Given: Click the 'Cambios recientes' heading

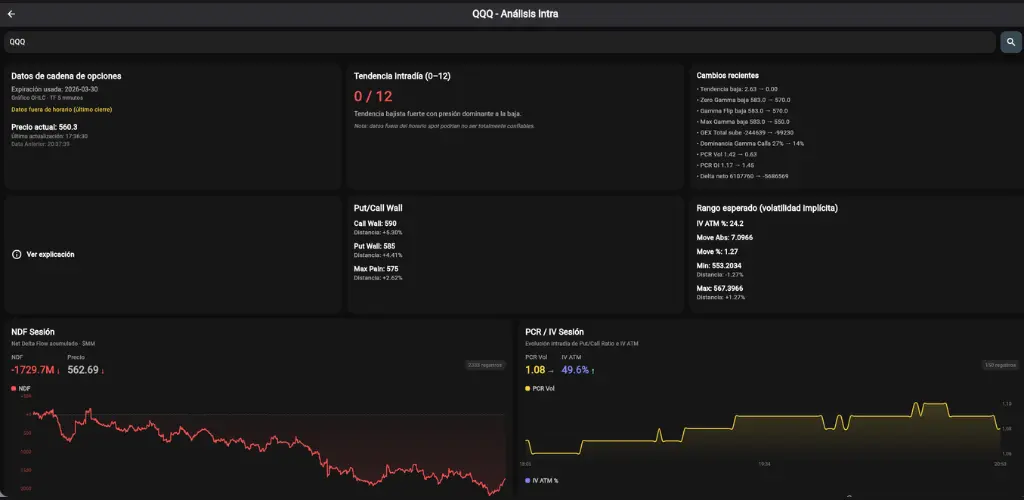Looking at the screenshot, I should coord(728,76).
